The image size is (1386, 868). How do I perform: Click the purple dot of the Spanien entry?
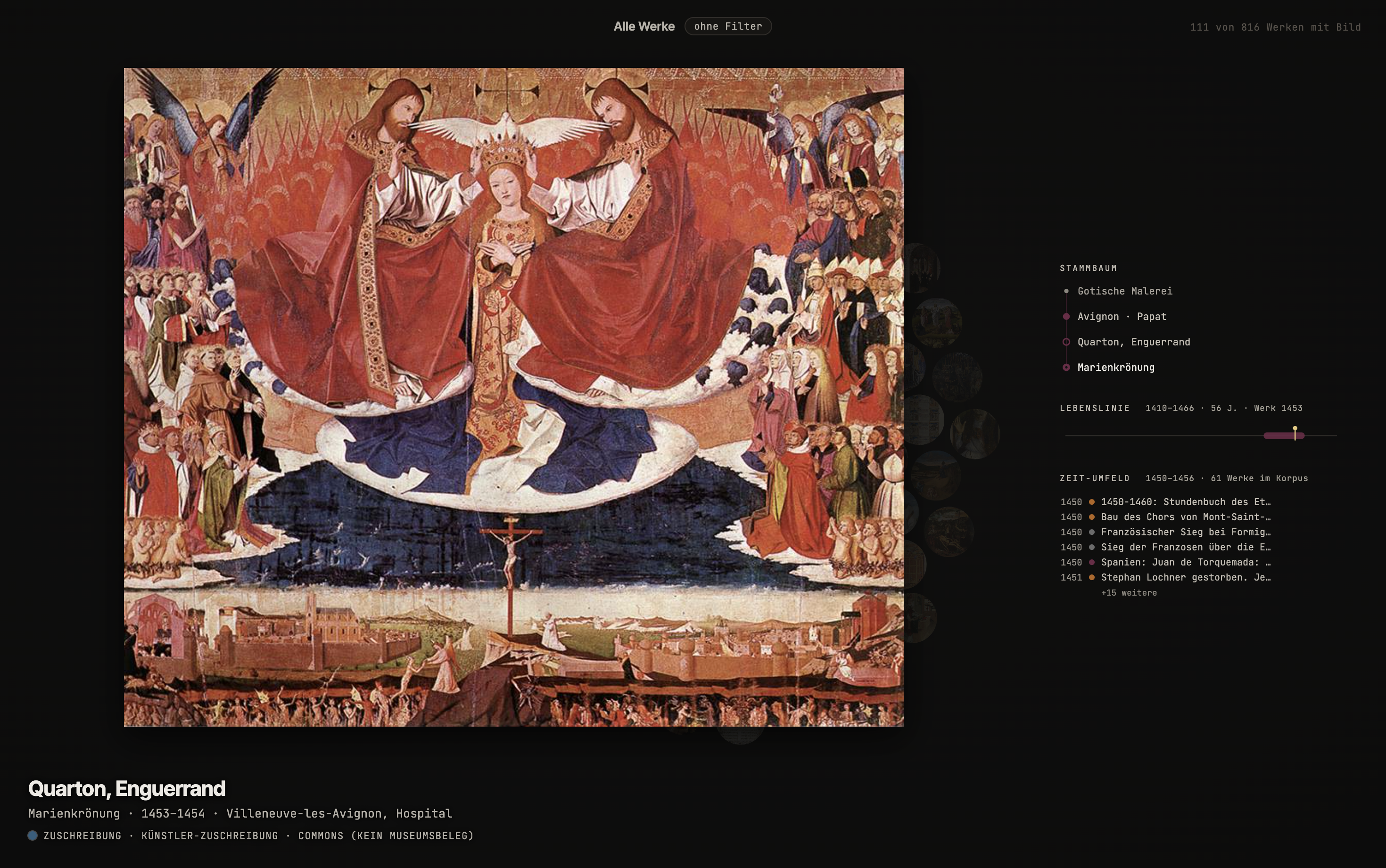point(1091,562)
